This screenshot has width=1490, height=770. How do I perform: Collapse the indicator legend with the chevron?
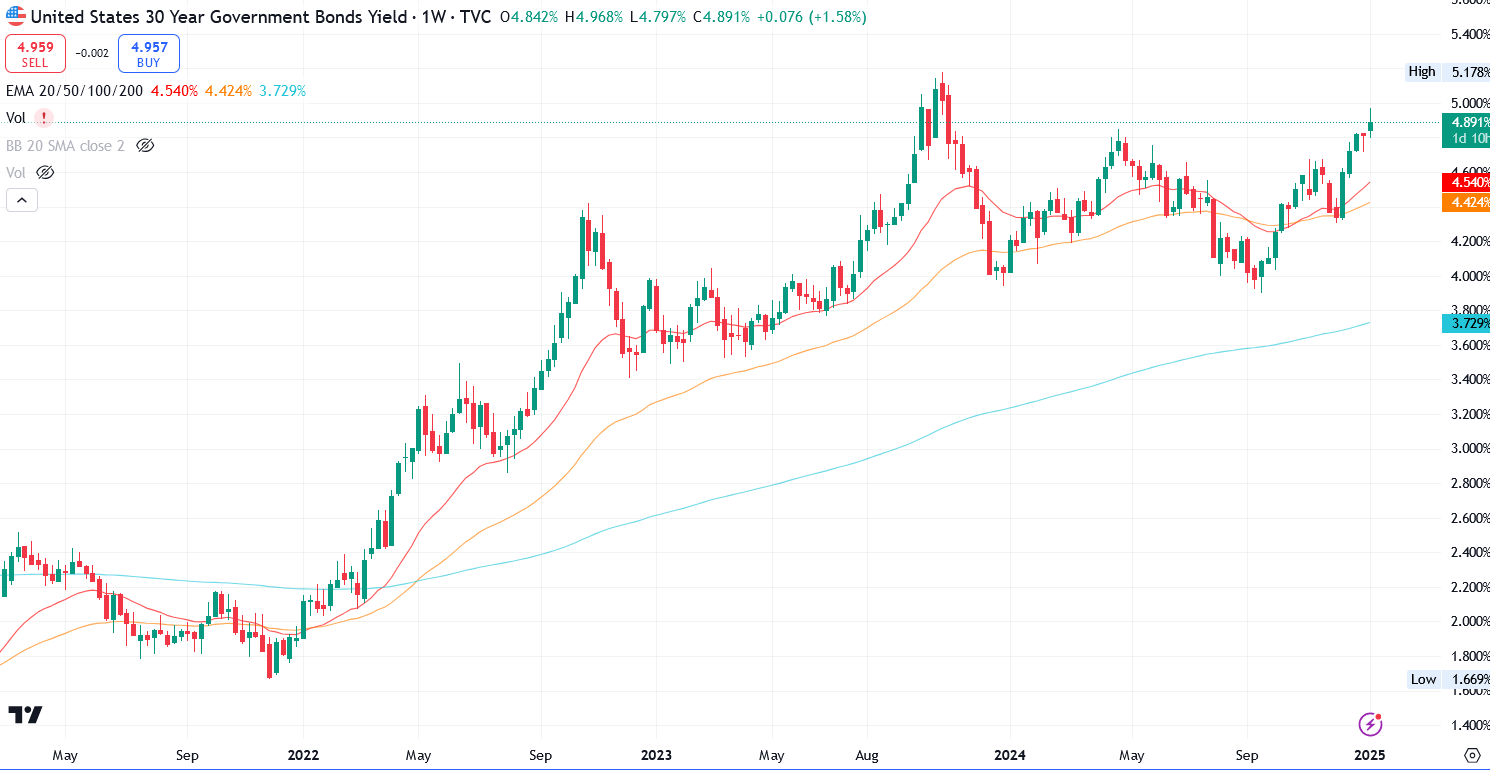(22, 200)
